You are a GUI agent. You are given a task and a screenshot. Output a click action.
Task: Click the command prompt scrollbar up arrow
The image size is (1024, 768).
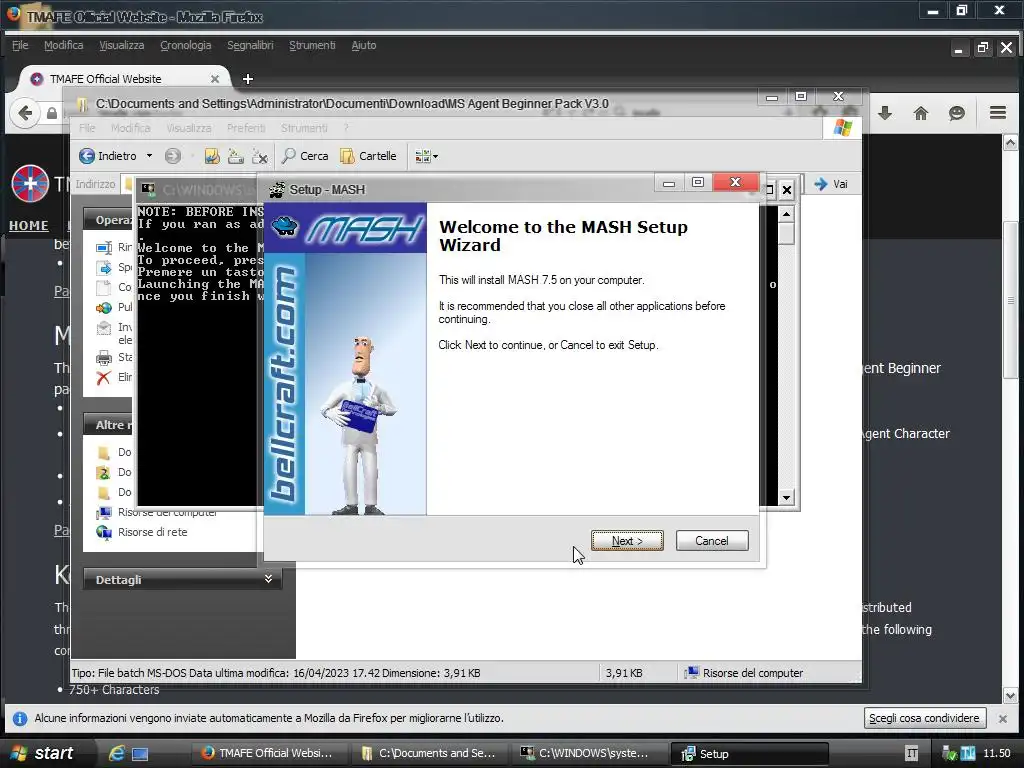pos(786,214)
